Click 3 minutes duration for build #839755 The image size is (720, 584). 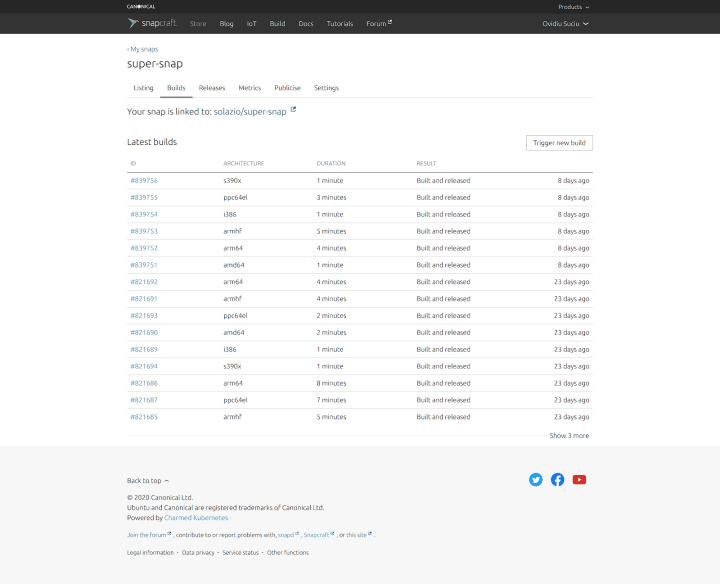[331, 198]
